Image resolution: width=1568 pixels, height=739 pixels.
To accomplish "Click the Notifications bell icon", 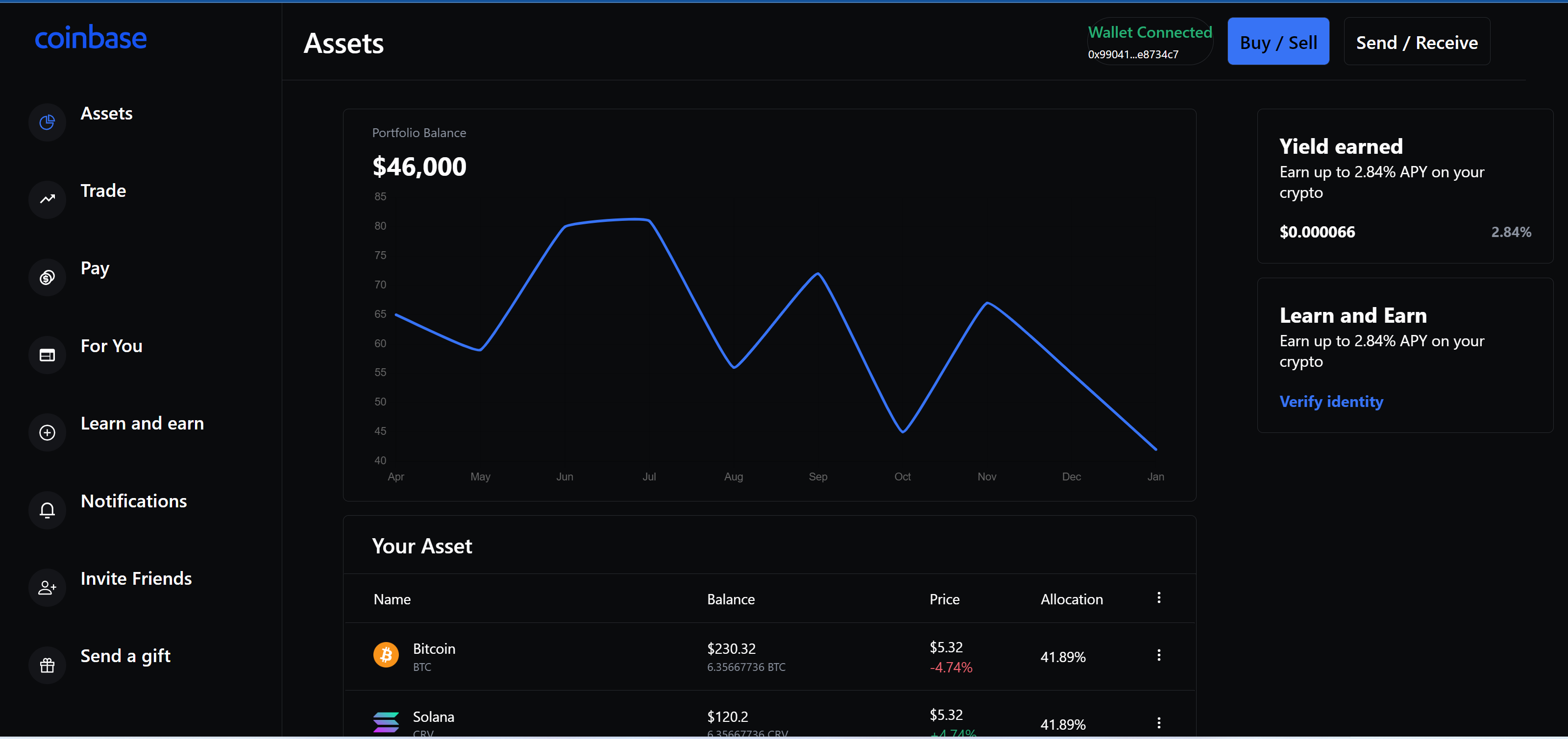I will pyautogui.click(x=47, y=510).
